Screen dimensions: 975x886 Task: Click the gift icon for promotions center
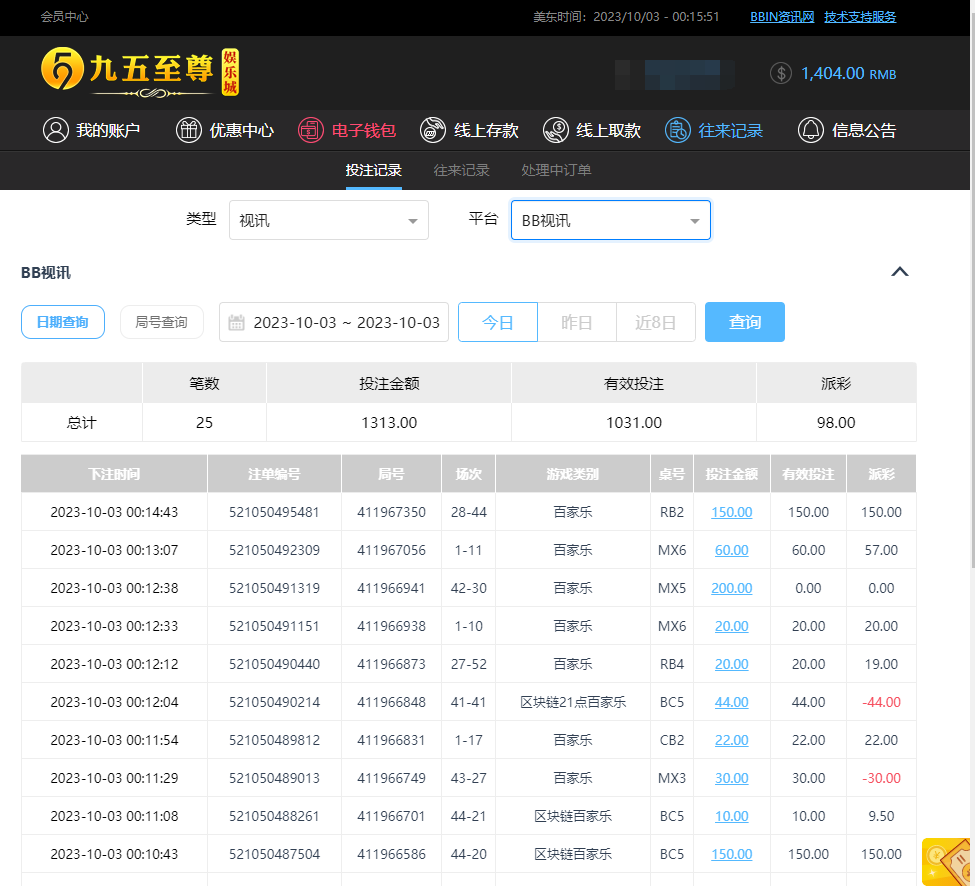(x=188, y=130)
